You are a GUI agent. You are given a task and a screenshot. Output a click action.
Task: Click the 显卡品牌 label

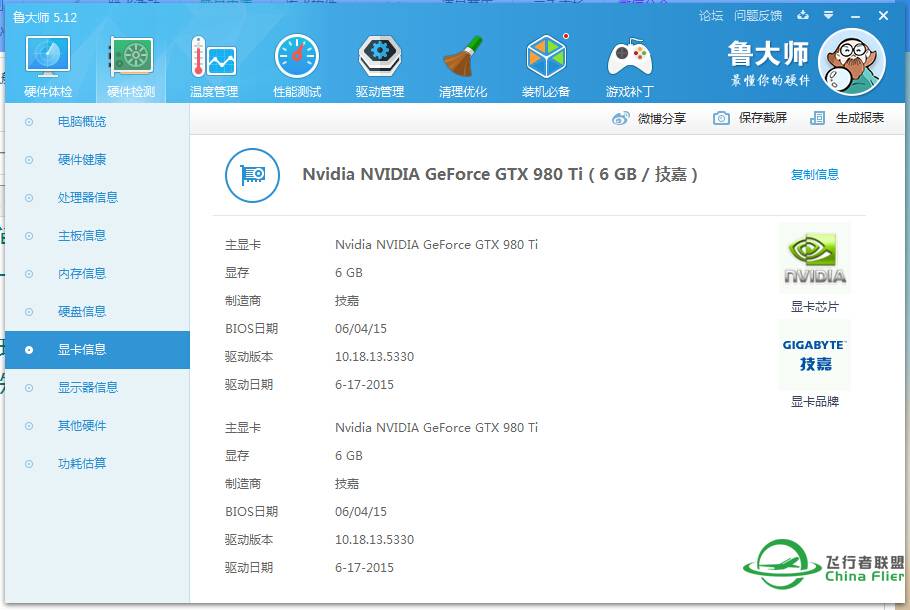[x=814, y=402]
